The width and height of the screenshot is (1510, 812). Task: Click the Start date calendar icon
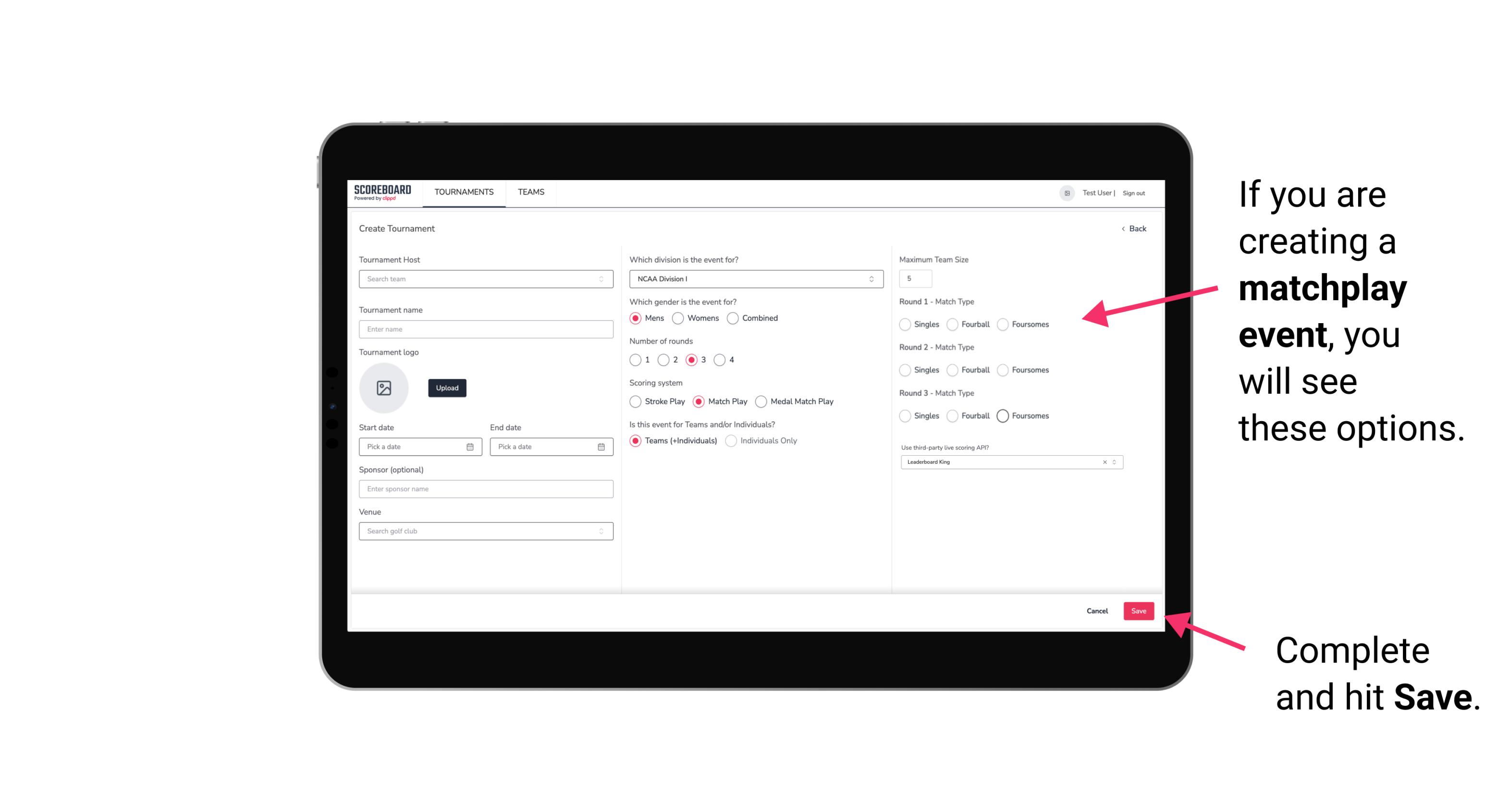(x=470, y=446)
